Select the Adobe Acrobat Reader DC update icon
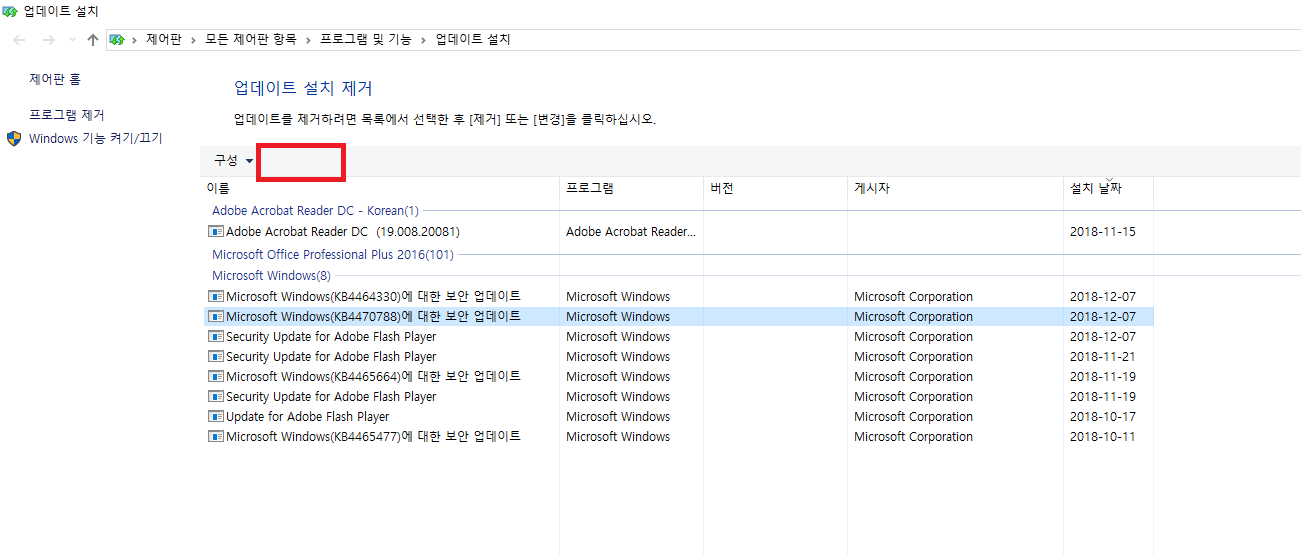 (x=216, y=232)
